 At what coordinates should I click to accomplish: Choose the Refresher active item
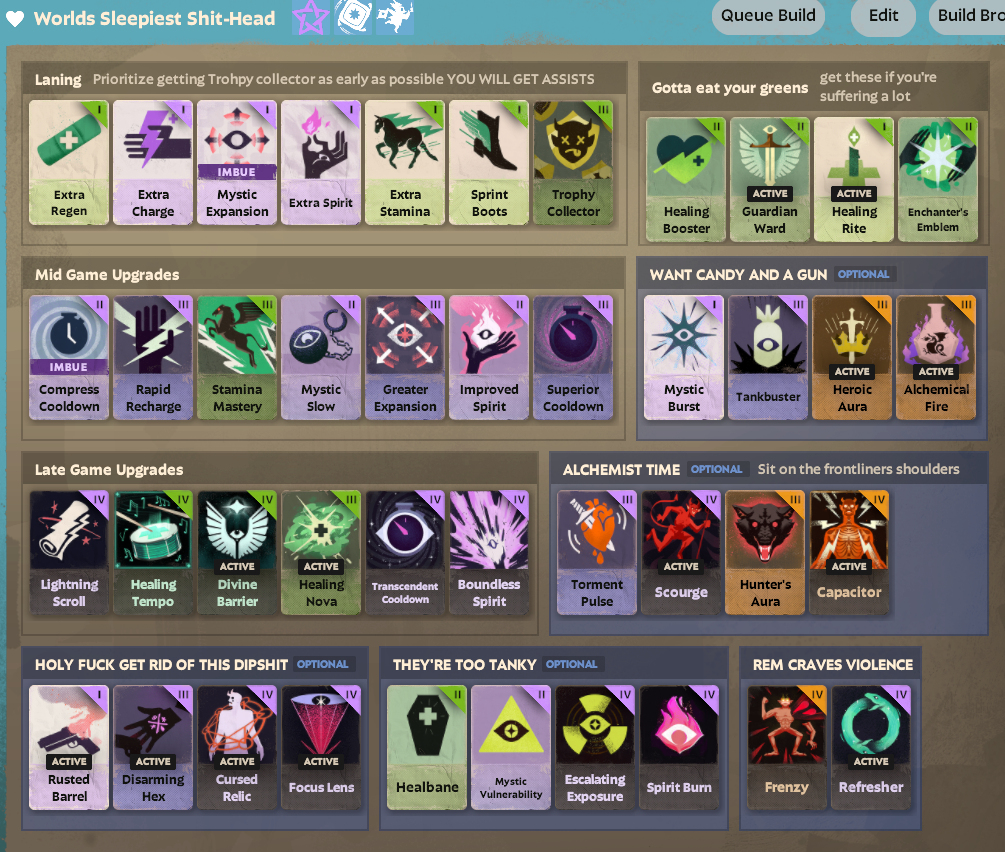pos(870,748)
